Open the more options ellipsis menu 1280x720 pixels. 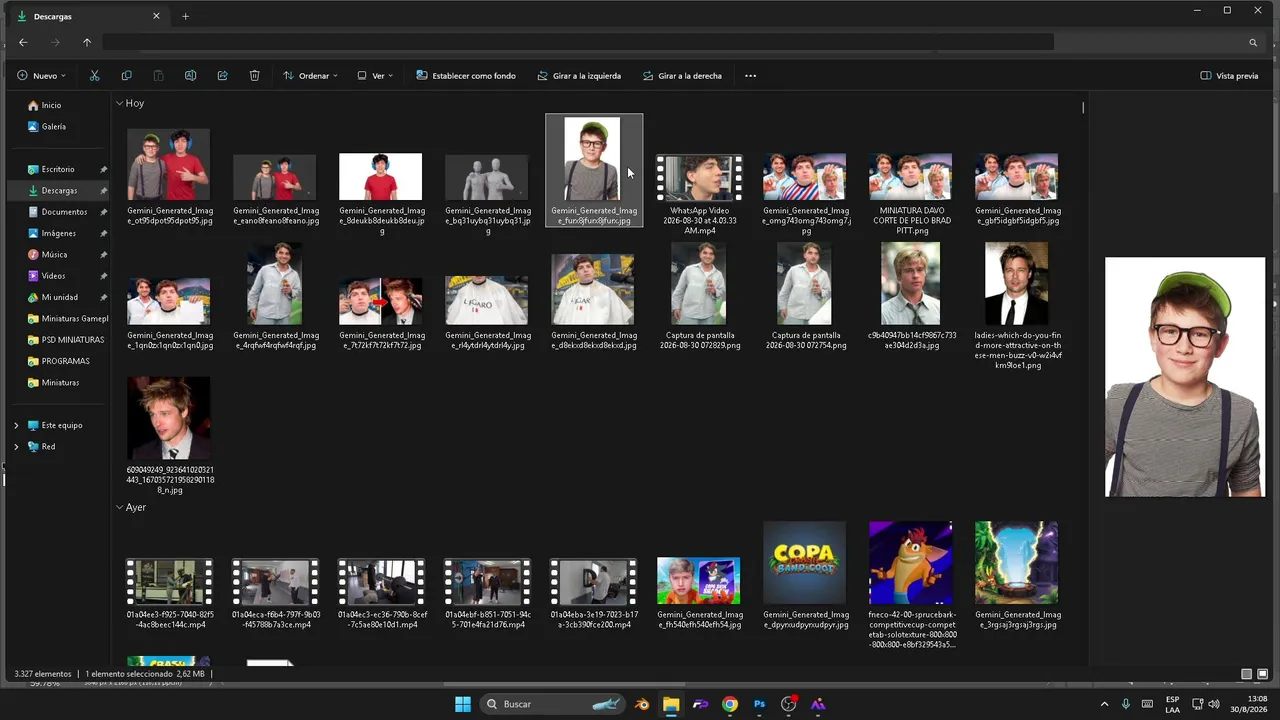[750, 75]
